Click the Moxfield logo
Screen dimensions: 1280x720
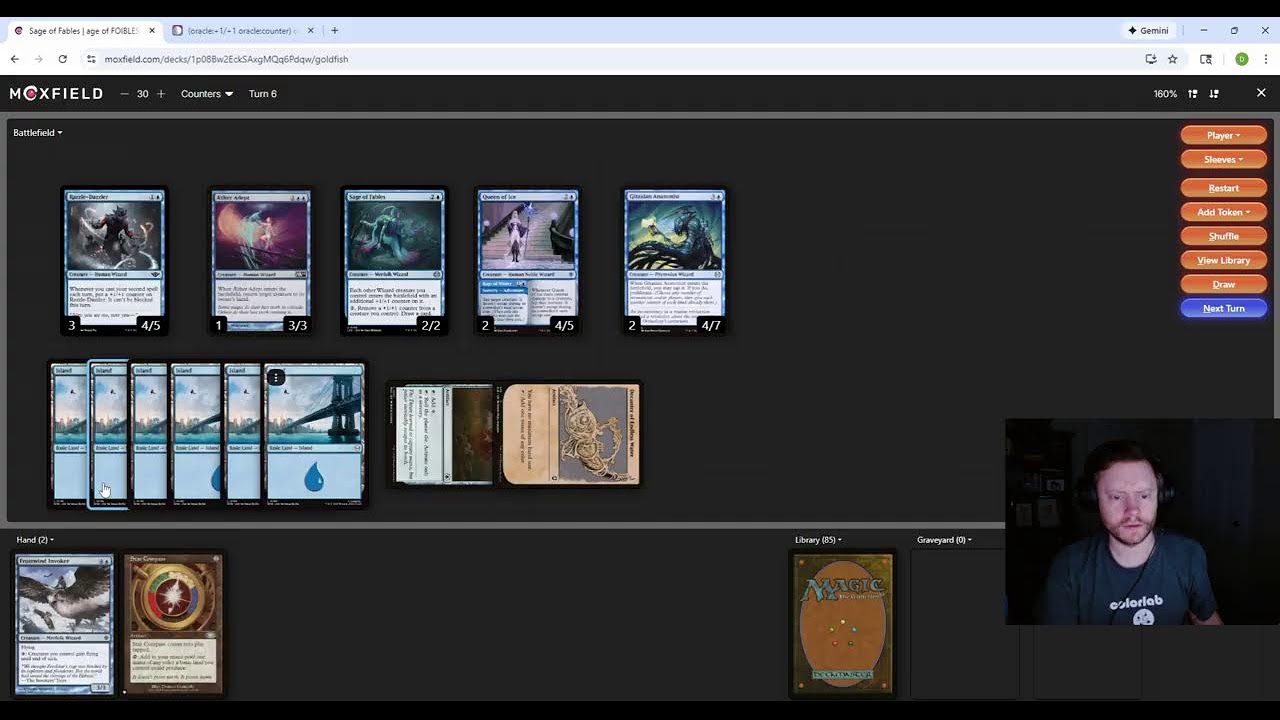[56, 94]
